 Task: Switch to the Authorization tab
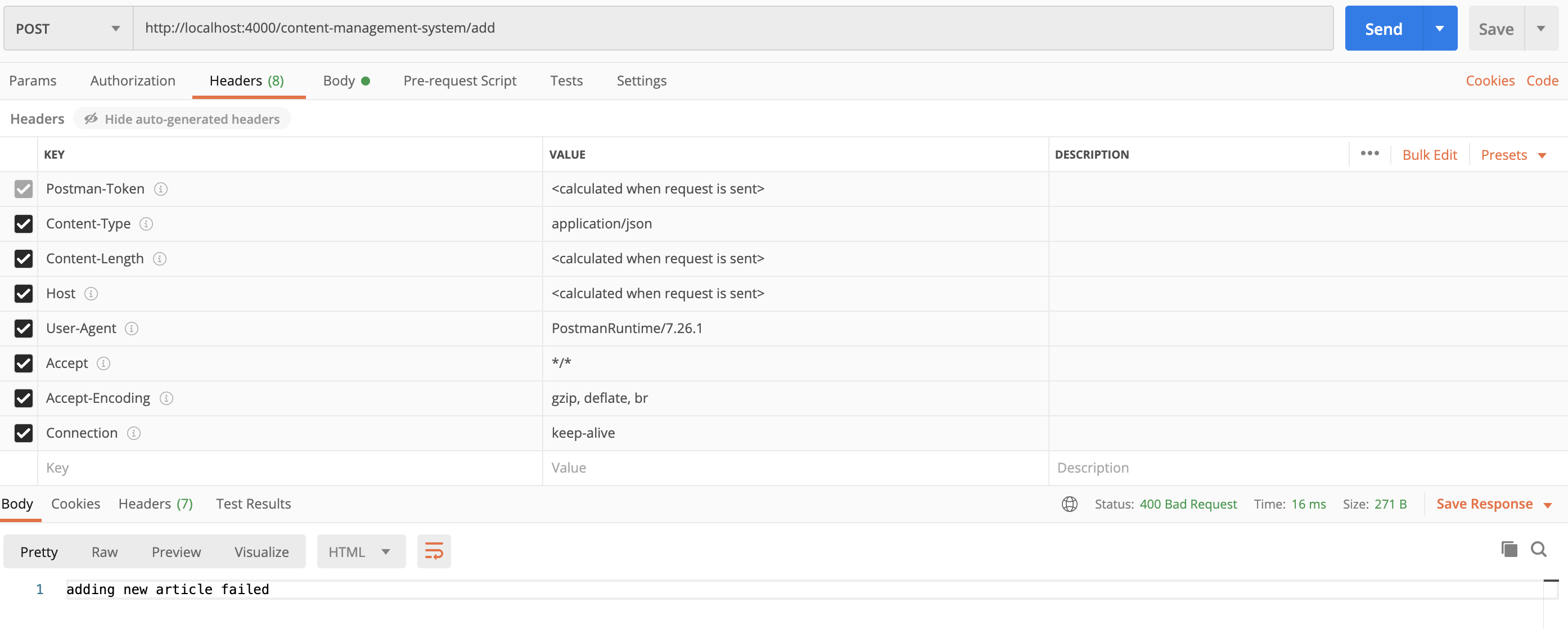pos(133,81)
